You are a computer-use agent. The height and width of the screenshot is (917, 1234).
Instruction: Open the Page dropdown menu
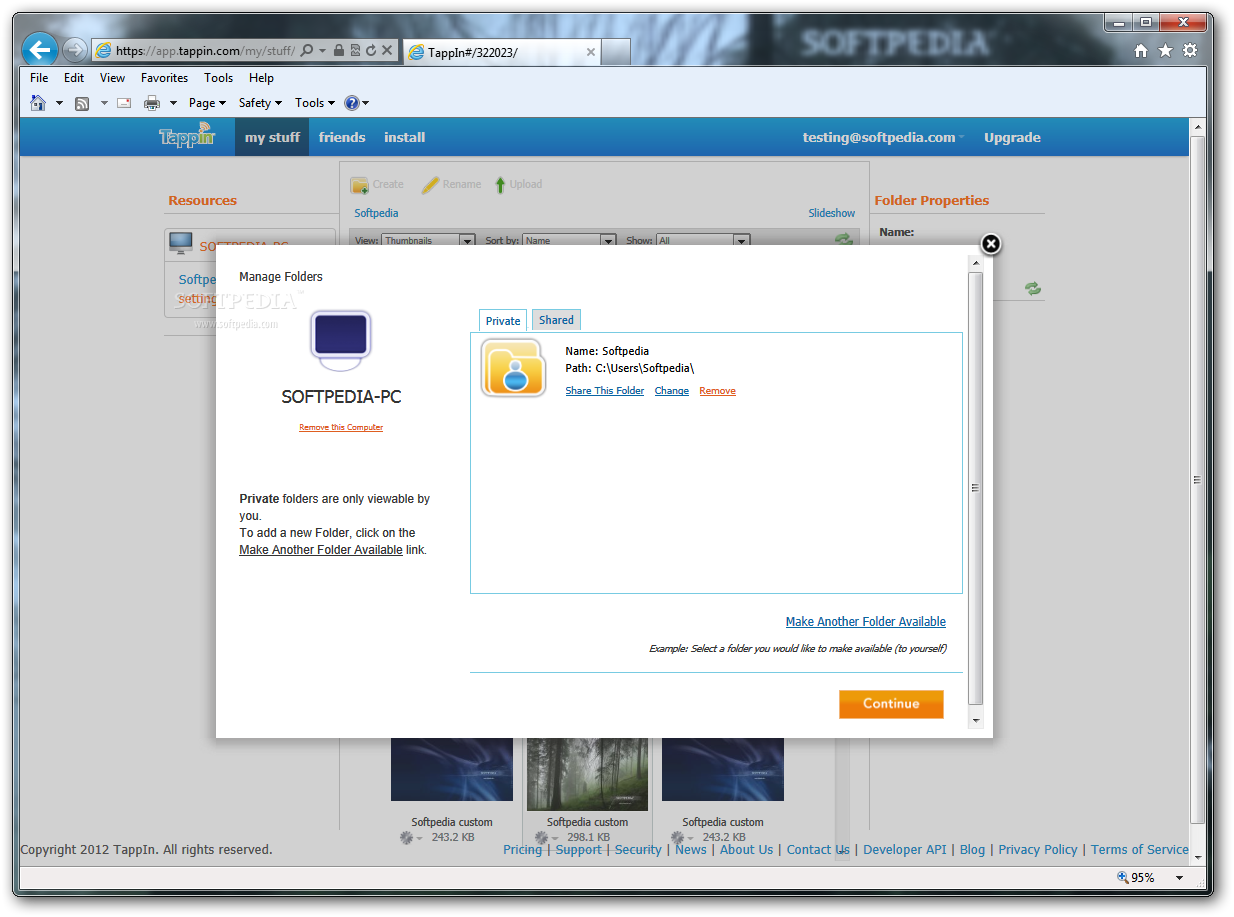(x=207, y=103)
